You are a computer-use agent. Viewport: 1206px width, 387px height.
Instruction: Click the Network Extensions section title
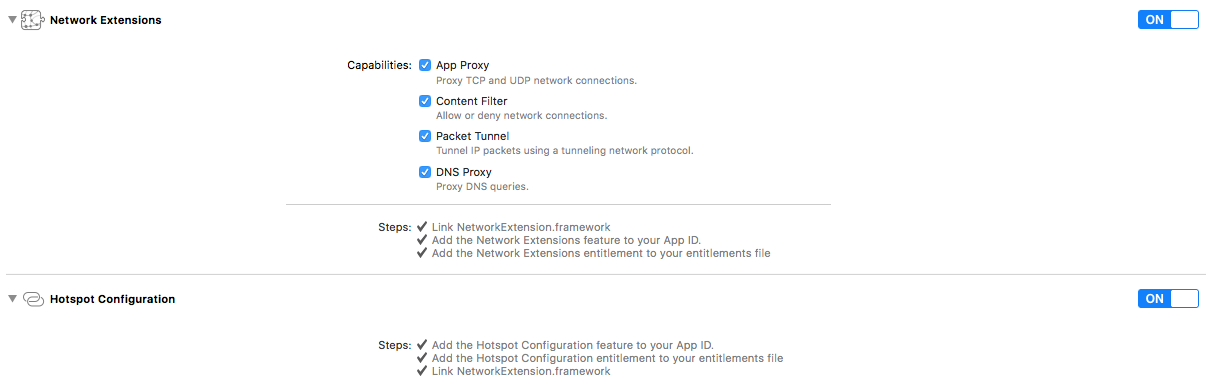click(106, 20)
